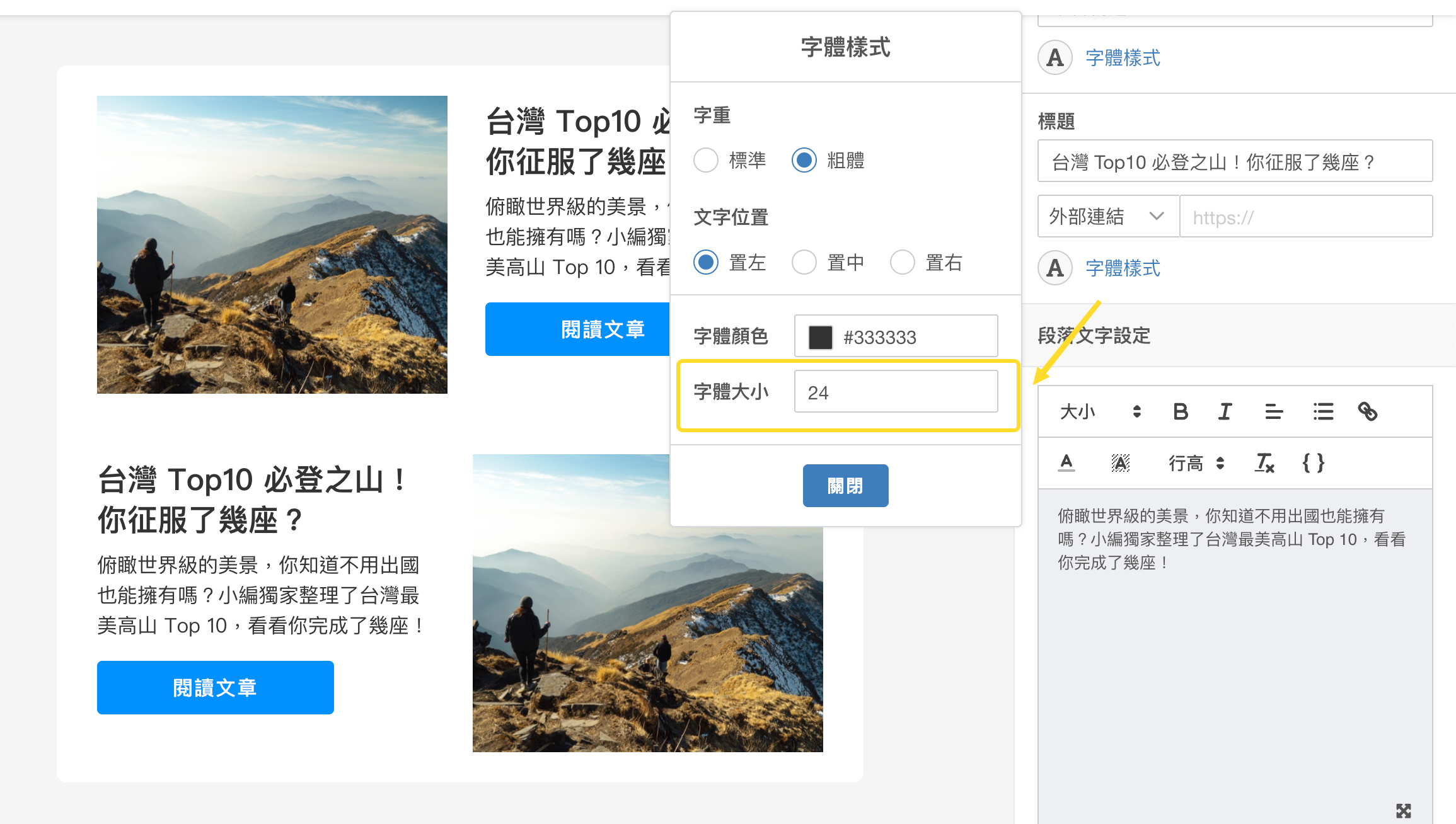Toggle bold formatting in paragraph editor

point(1181,412)
